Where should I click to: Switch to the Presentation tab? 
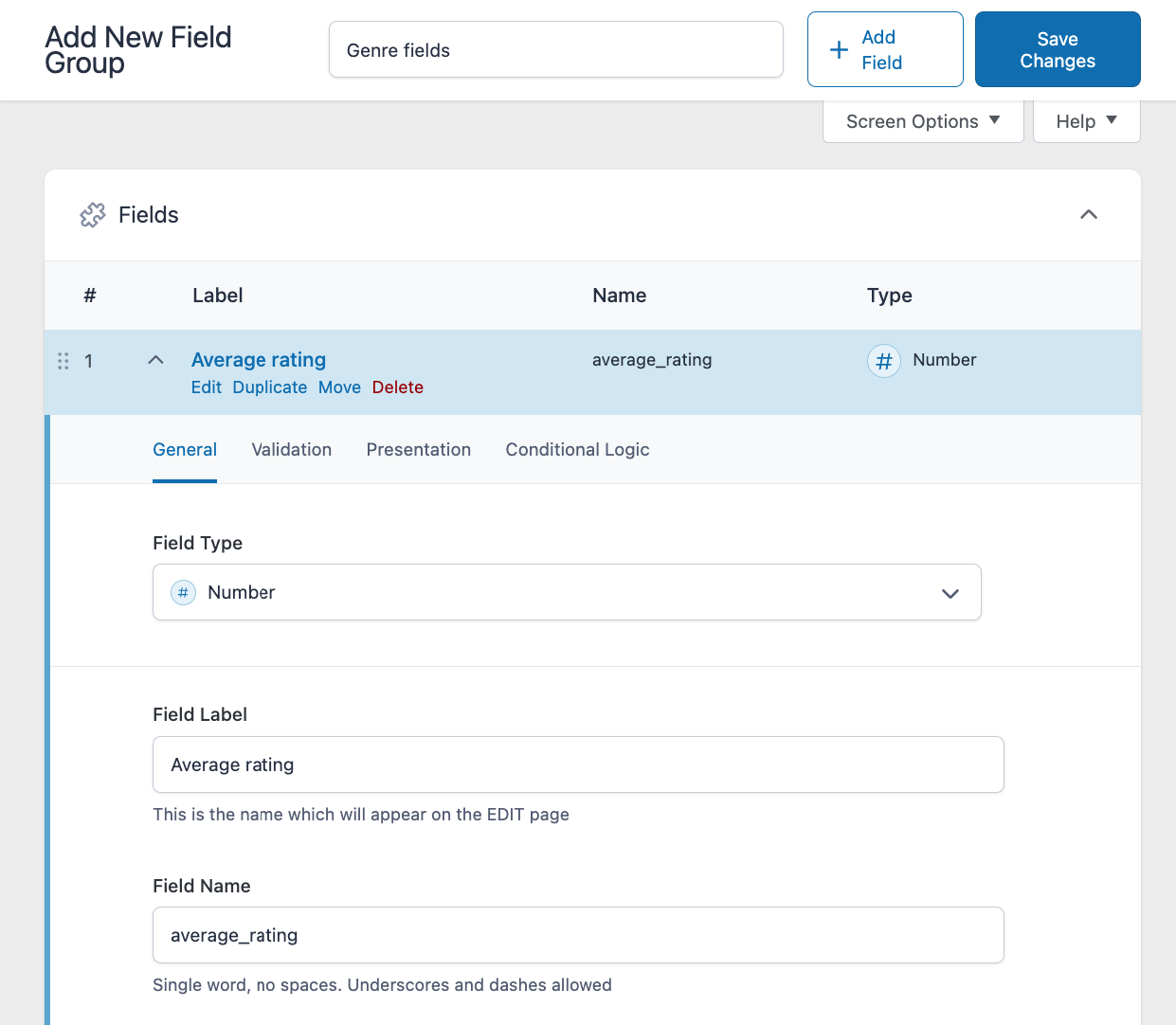[x=418, y=449]
